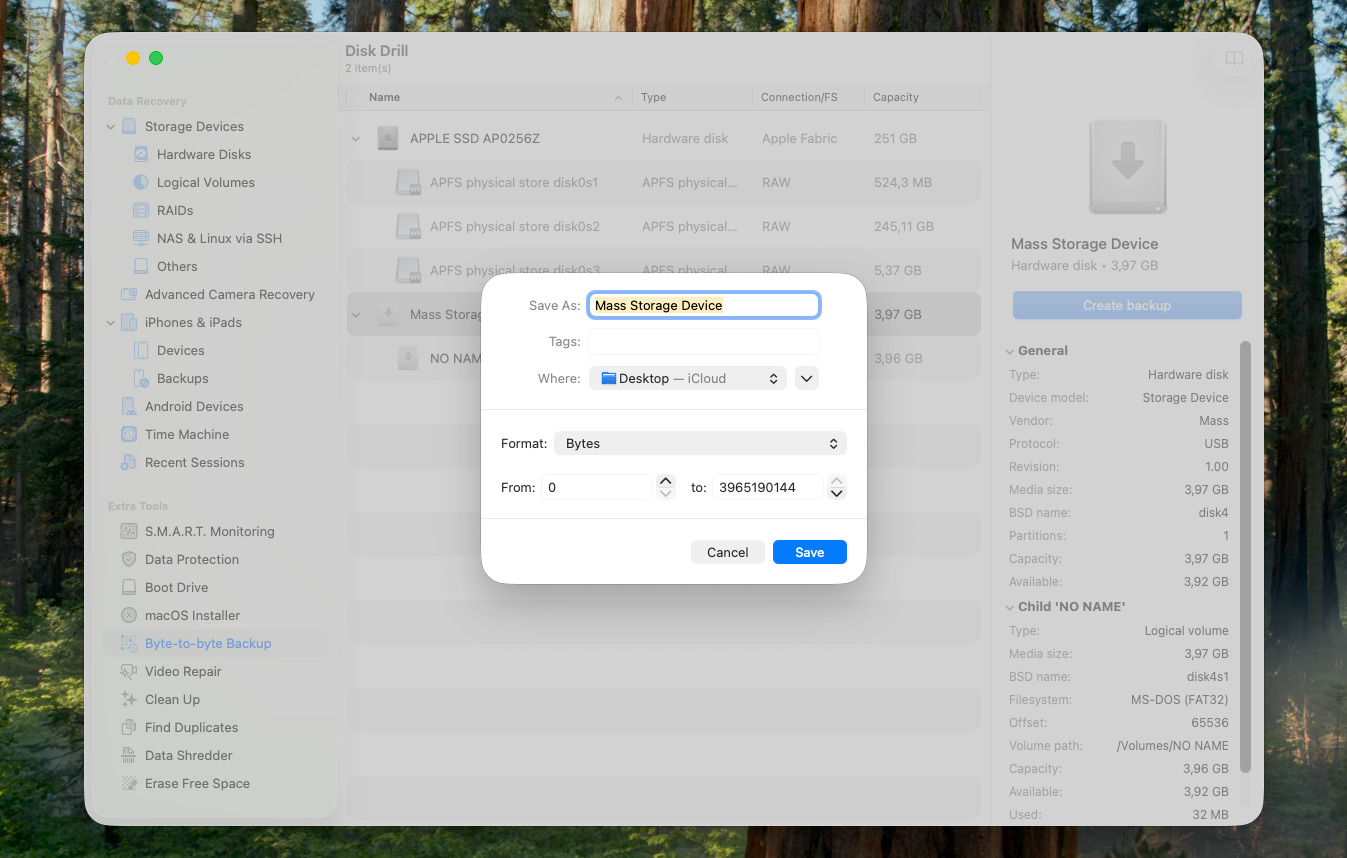Click the Advanced Camera Recovery icon
The image size is (1347, 858).
pyautogui.click(x=129, y=295)
